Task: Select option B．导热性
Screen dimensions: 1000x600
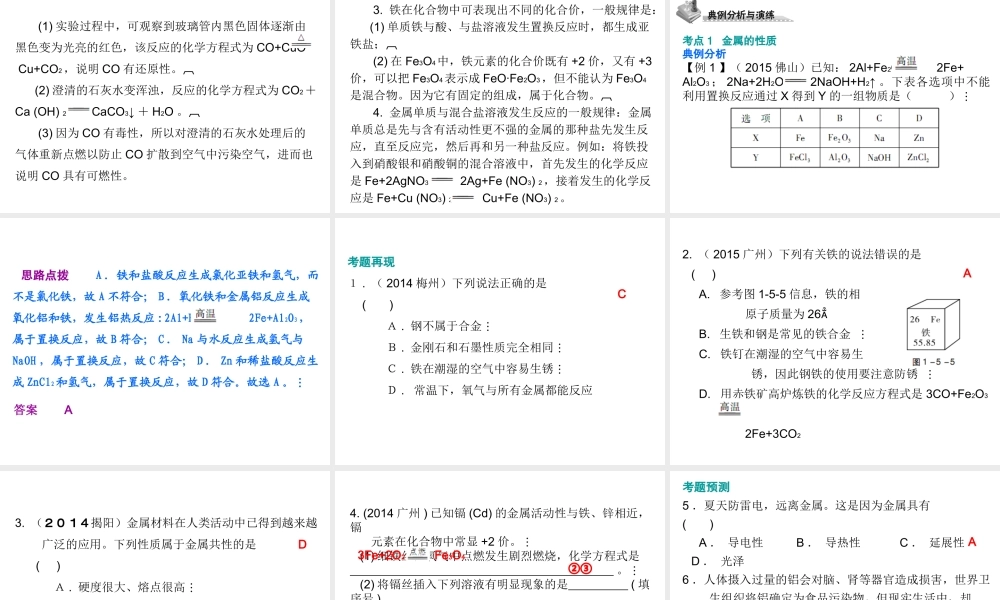Action: coord(828,543)
